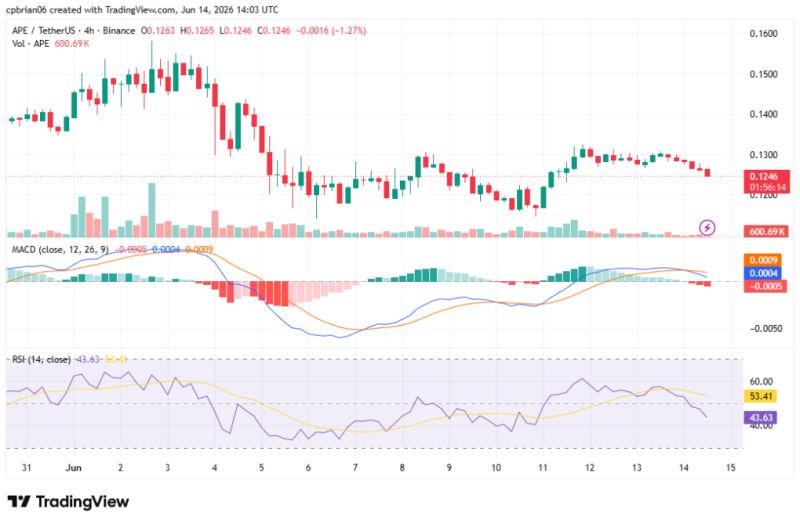Click the APE / TetherUS symbol title
The width and height of the screenshot is (800, 520).
(x=43, y=31)
